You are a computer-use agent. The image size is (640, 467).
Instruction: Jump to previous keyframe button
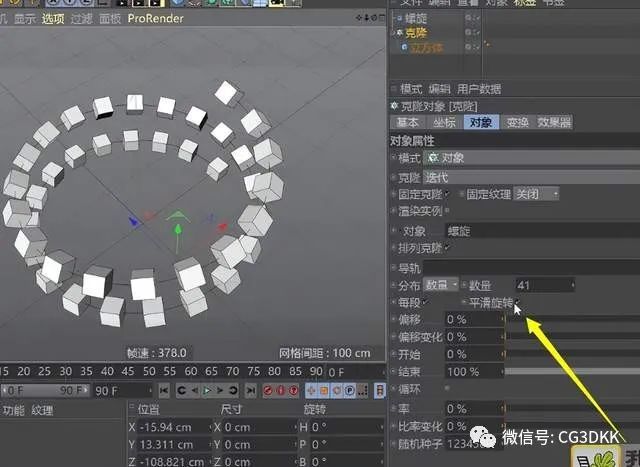point(182,391)
